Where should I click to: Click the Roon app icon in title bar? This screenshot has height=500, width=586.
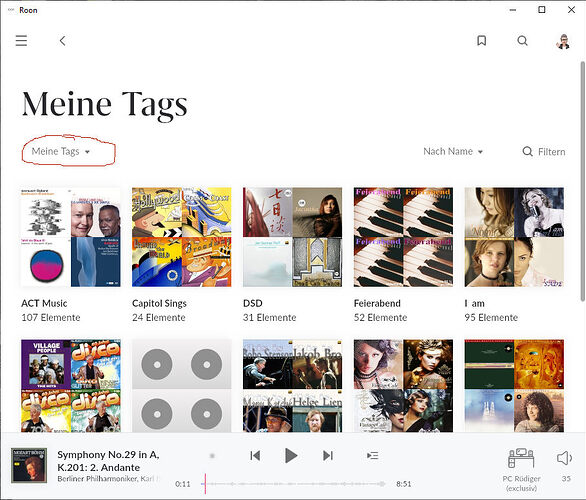tap(11, 10)
